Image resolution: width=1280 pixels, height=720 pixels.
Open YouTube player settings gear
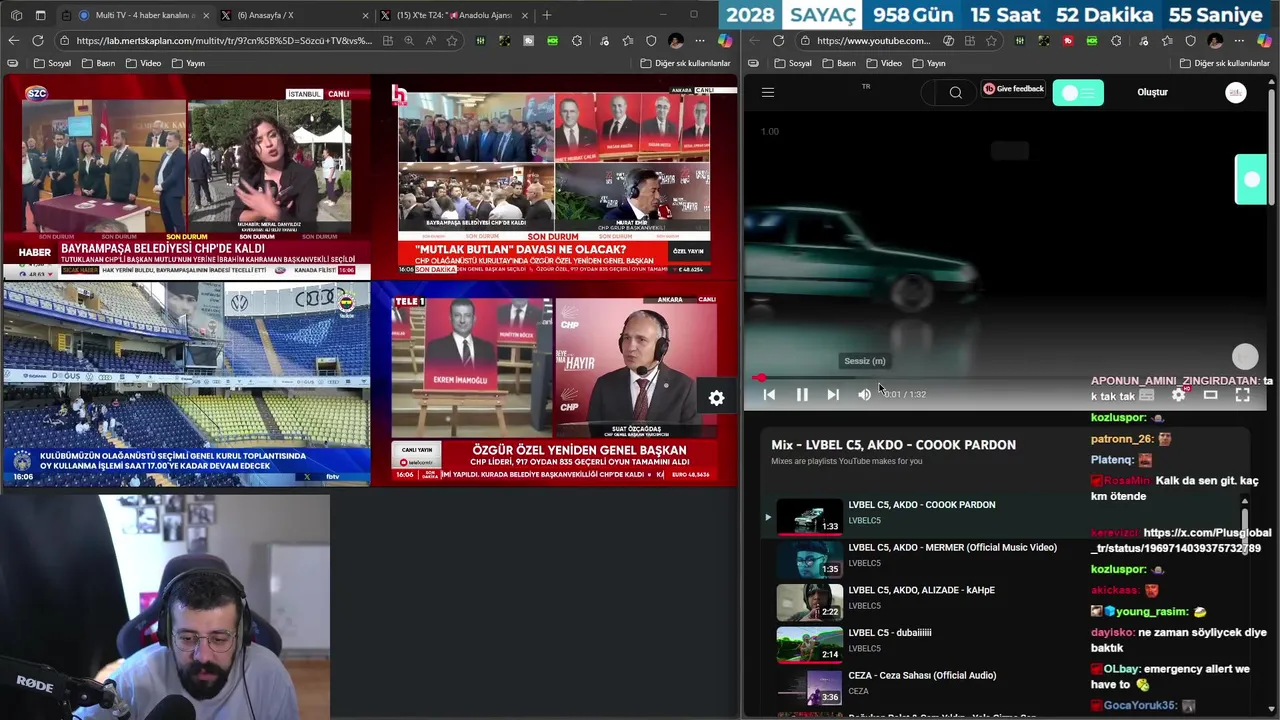tap(1178, 395)
